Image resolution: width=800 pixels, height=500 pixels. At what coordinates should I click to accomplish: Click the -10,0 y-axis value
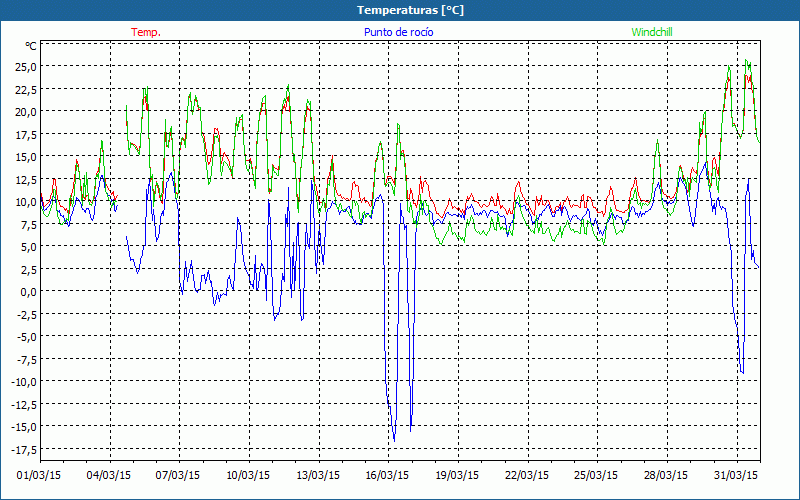click(x=24, y=381)
